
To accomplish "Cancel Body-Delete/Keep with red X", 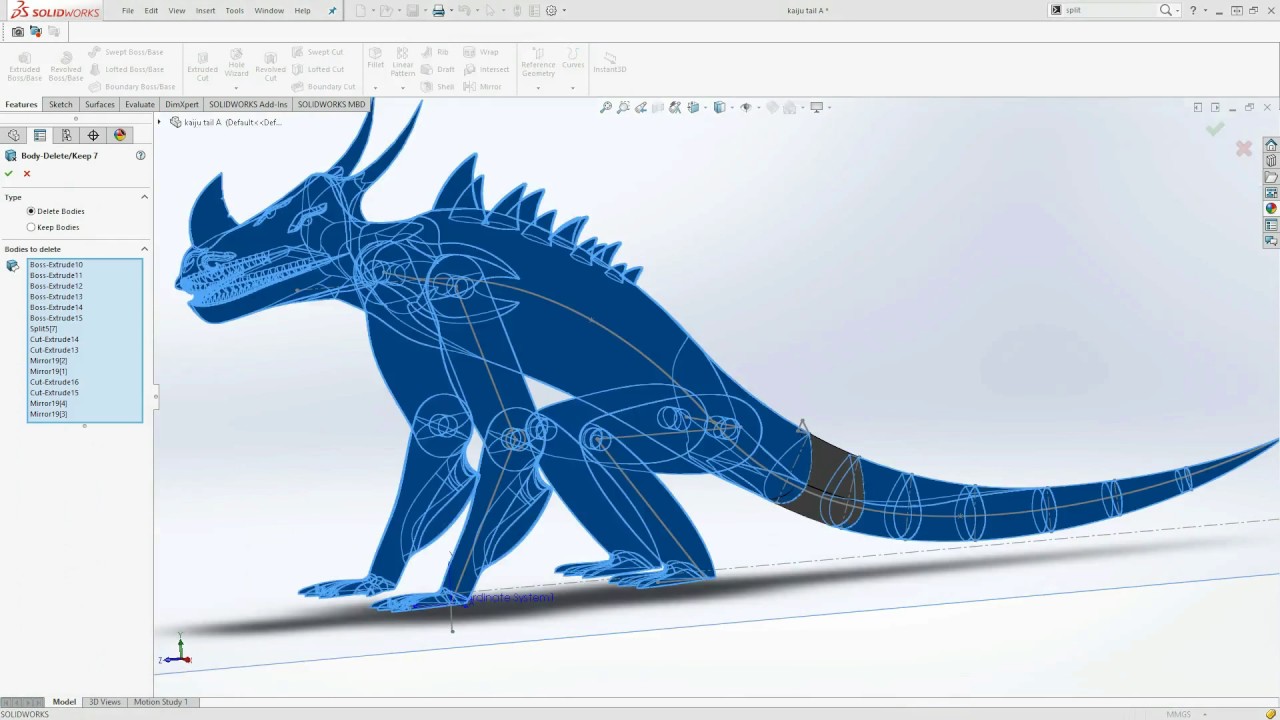I will point(27,174).
